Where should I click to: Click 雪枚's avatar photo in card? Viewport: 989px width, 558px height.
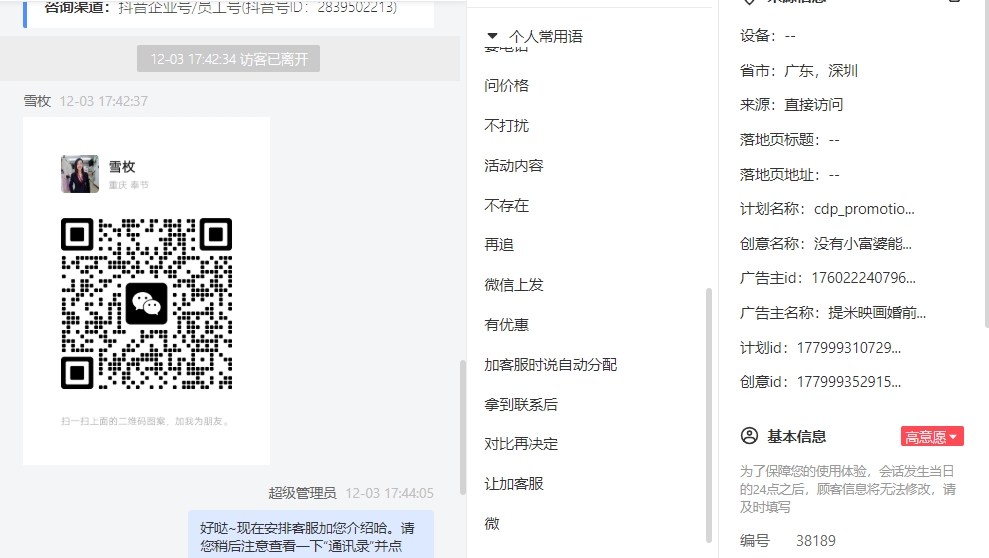[79, 173]
